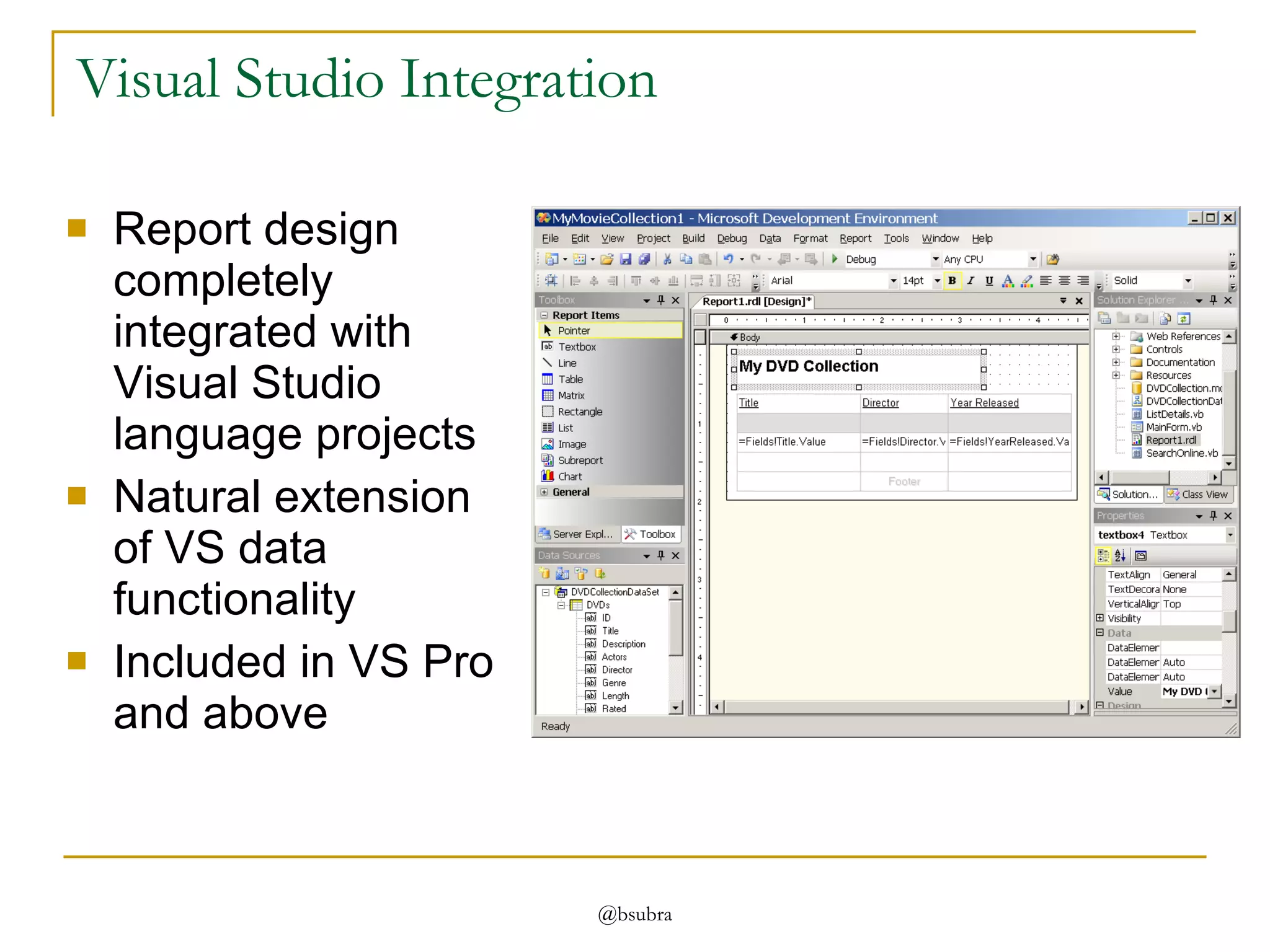Close the Report1.rdl design document
1270x952 pixels.
pyautogui.click(x=1079, y=301)
